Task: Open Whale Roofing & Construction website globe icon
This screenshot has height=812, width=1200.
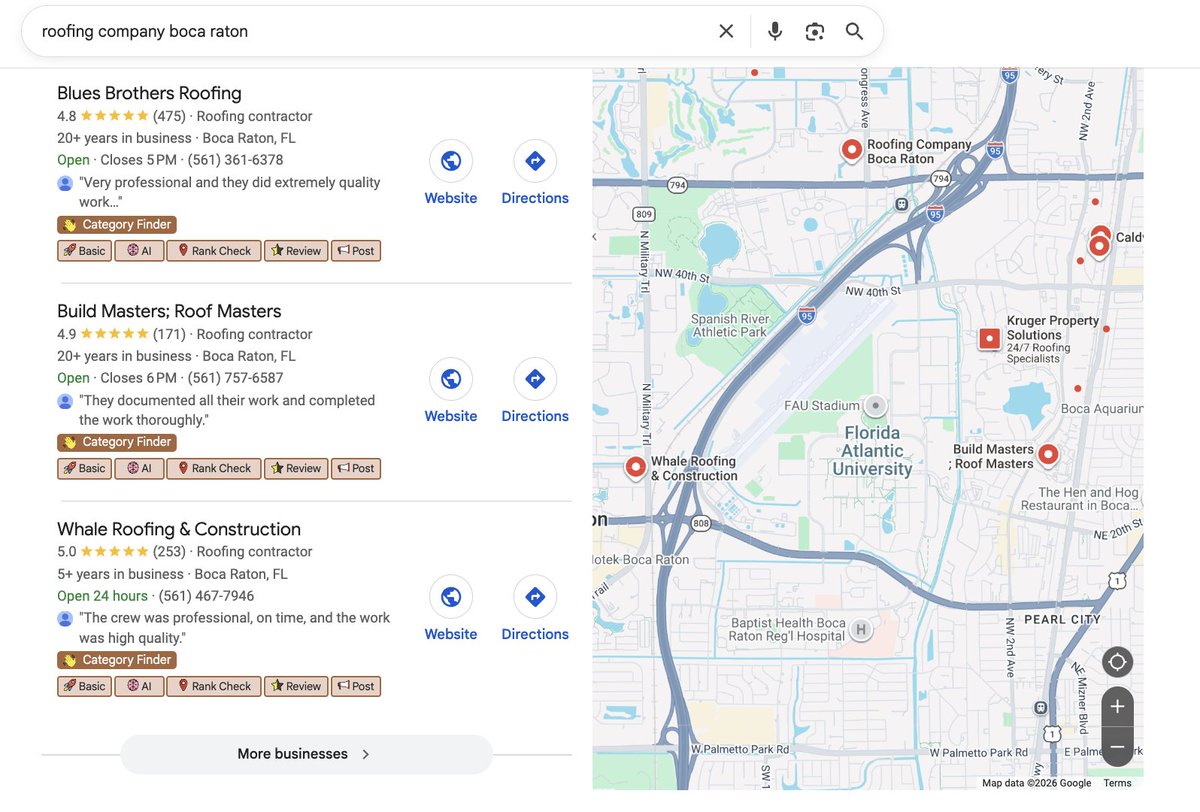Action: click(451, 596)
